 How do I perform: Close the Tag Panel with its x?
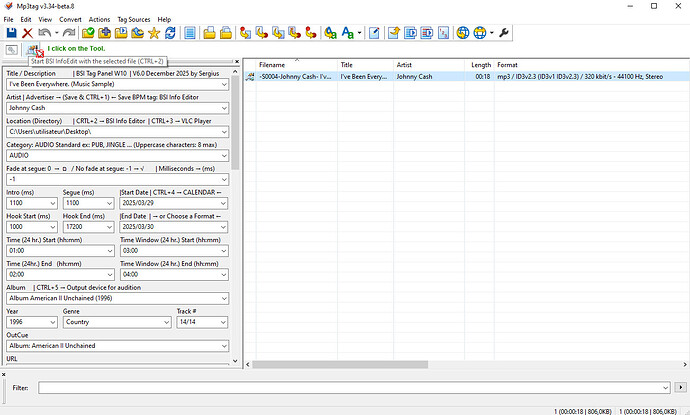[237, 62]
